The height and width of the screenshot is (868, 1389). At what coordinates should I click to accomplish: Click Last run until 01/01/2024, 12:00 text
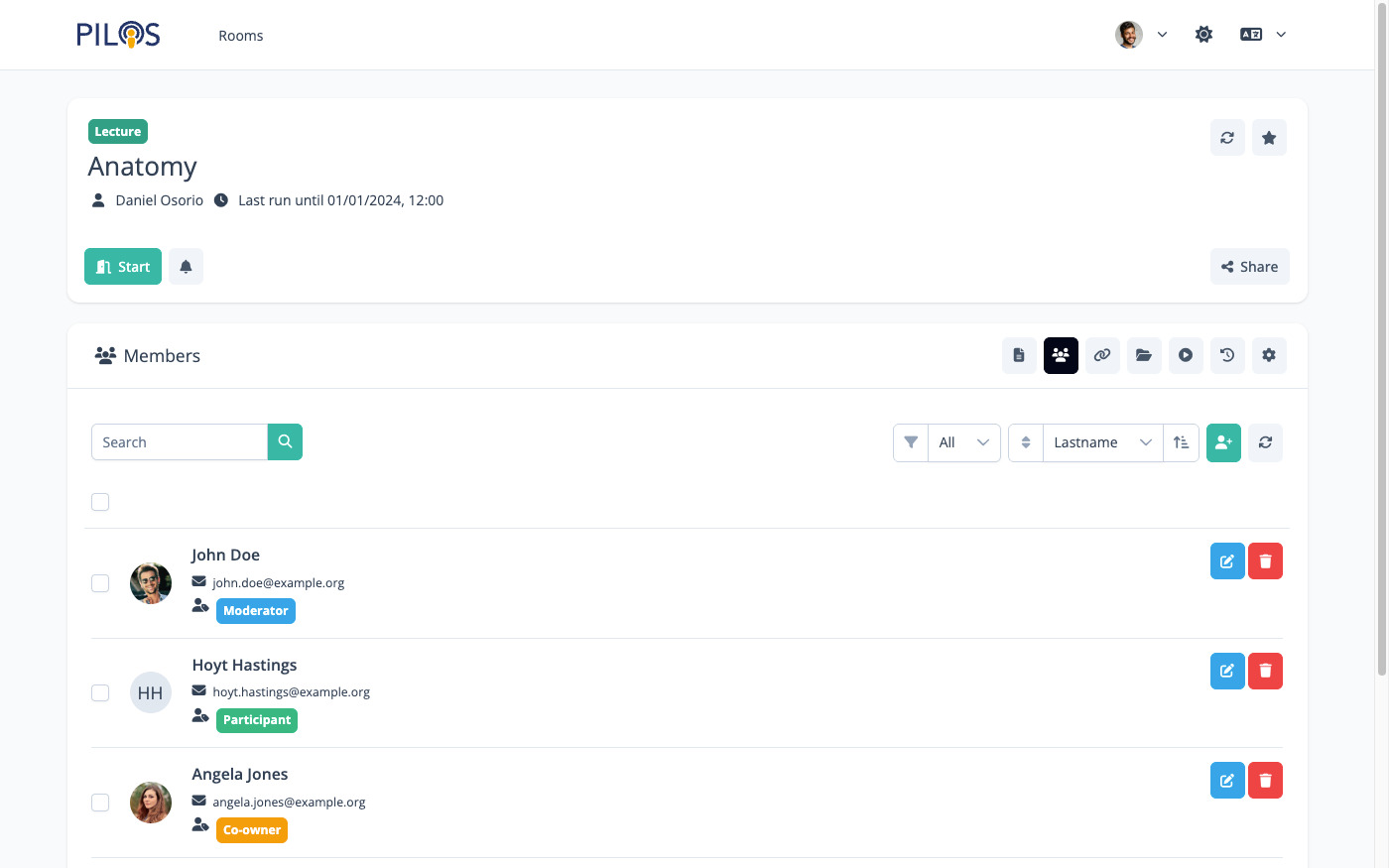[341, 200]
